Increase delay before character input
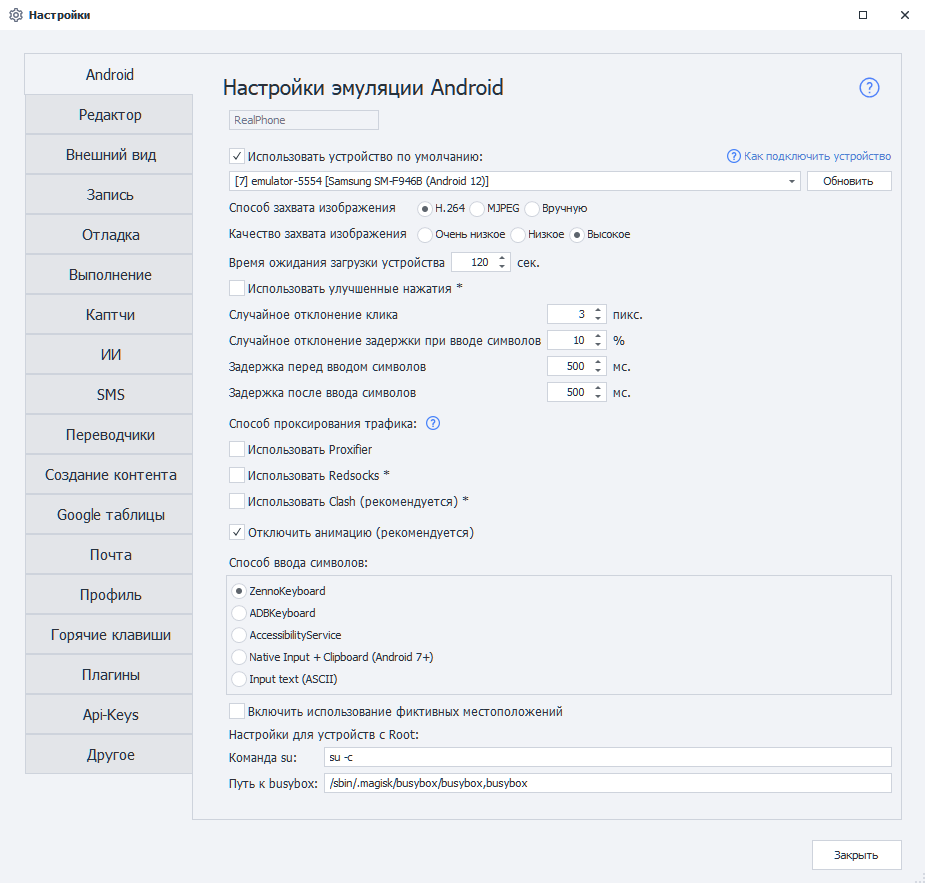 (x=598, y=362)
